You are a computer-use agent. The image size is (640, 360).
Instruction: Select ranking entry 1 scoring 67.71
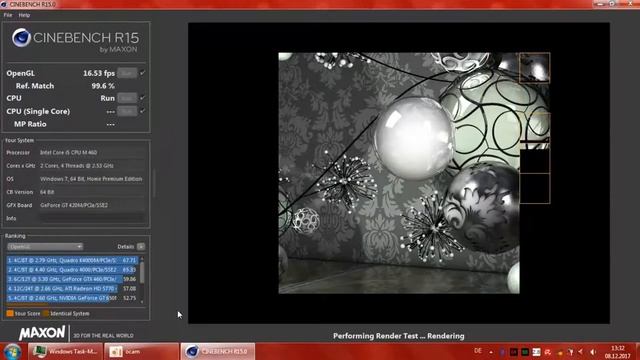(x=72, y=260)
